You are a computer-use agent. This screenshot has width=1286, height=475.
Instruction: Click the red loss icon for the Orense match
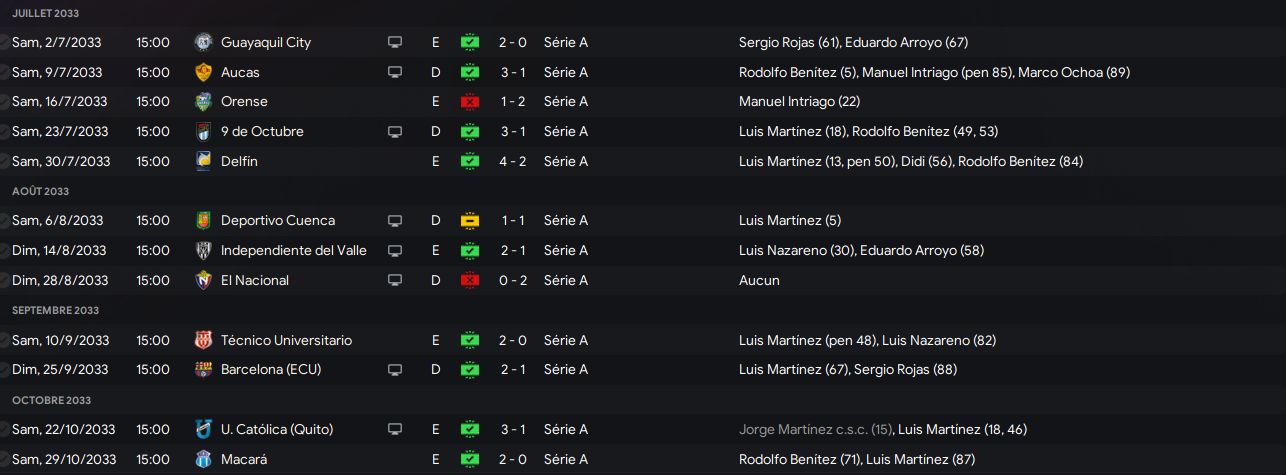(x=470, y=101)
